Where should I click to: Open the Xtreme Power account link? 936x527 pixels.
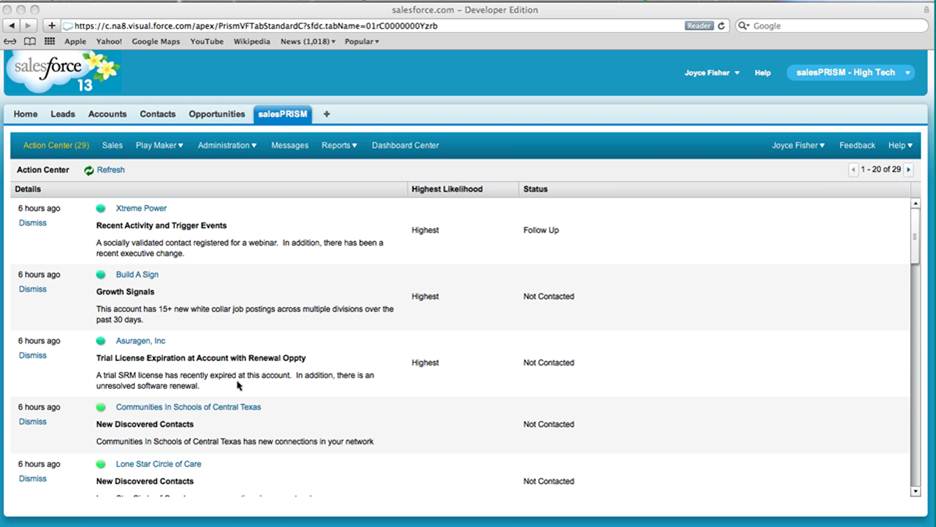(141, 208)
